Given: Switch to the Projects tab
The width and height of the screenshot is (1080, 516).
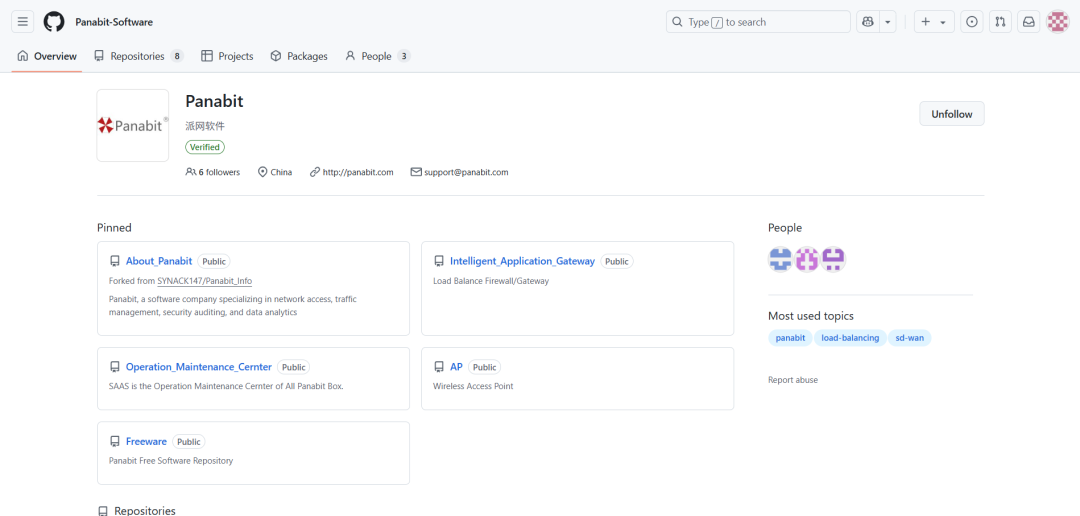Looking at the screenshot, I should coord(227,56).
